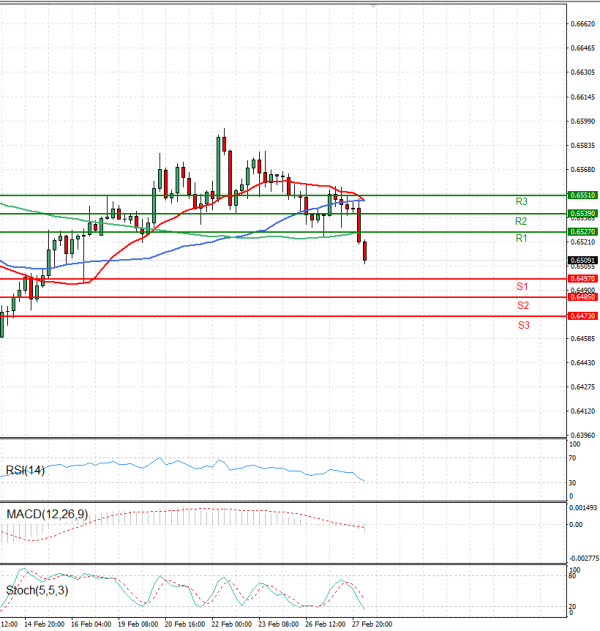This screenshot has height=631, width=600.
Task: Click the RSI(14) indicator label
Action: [x=25, y=470]
